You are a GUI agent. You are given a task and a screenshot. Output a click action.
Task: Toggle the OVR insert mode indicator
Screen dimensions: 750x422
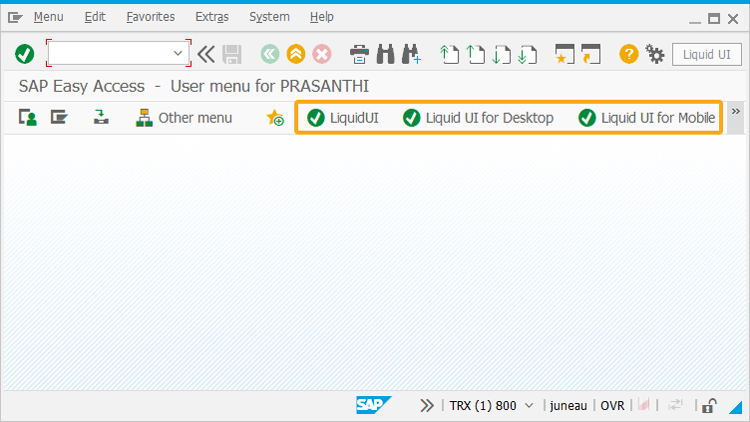click(x=612, y=406)
